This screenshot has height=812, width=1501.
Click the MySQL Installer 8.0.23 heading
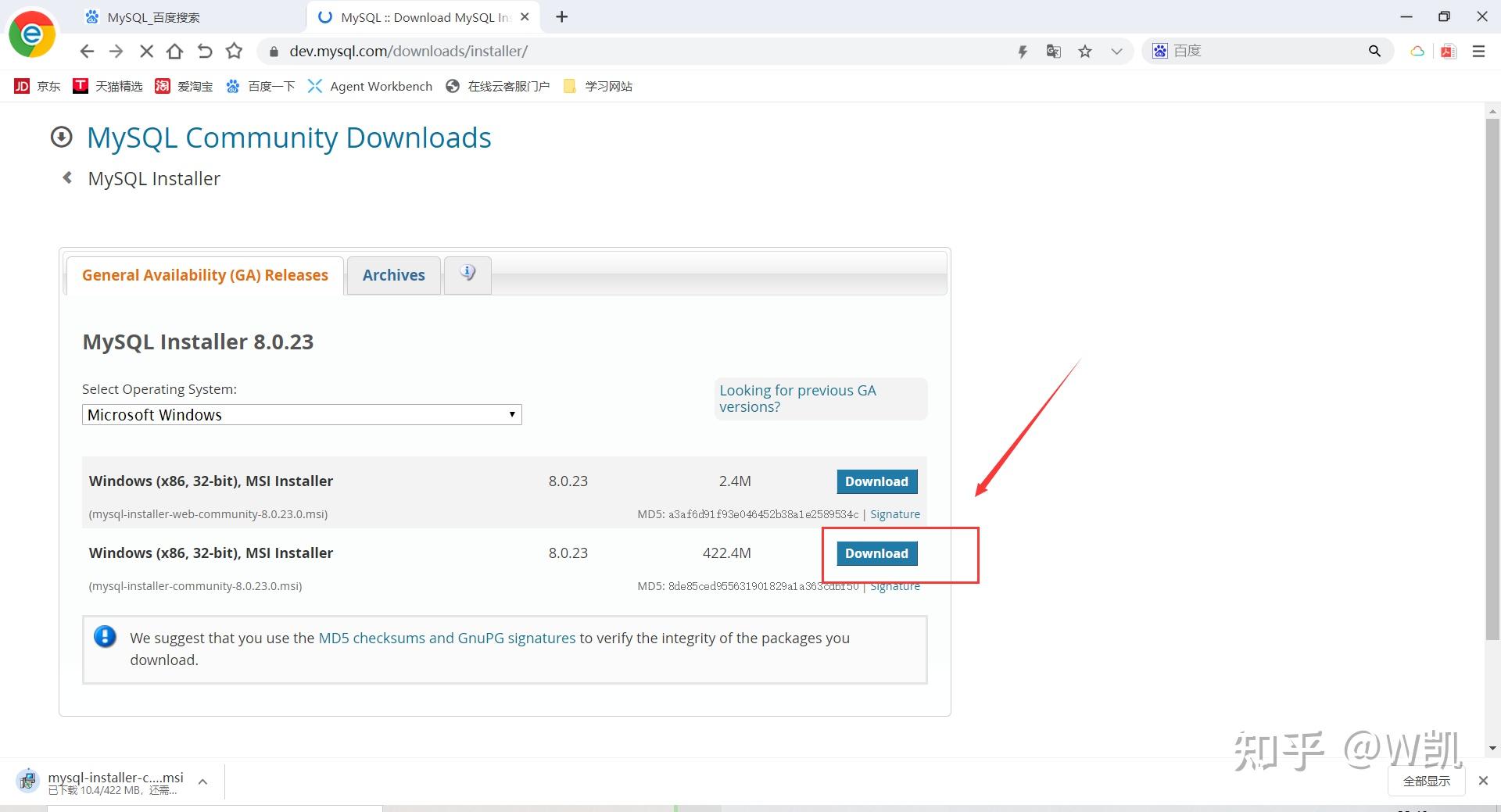(198, 342)
